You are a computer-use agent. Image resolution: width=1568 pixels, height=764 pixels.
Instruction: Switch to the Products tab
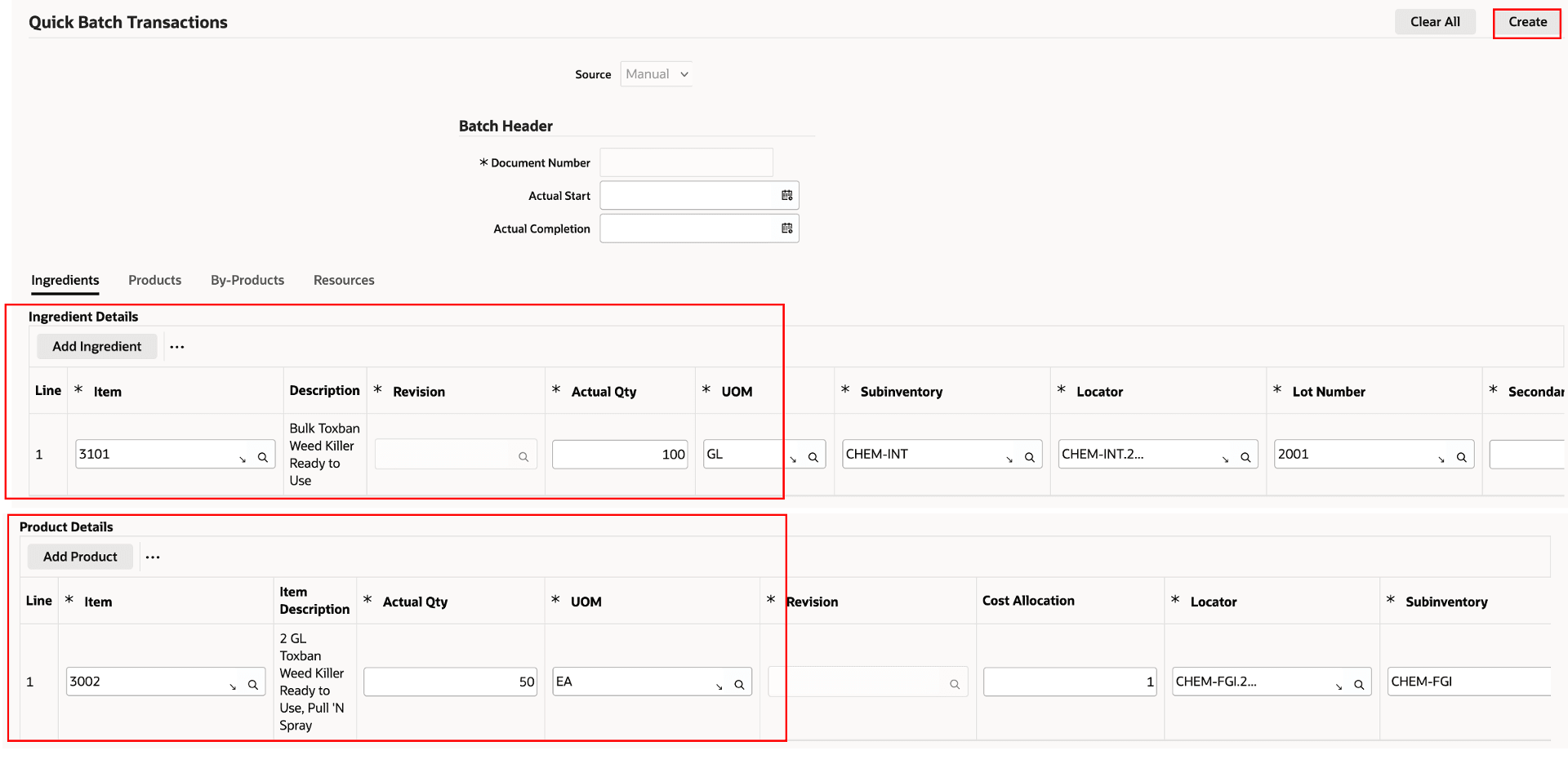pyautogui.click(x=154, y=280)
